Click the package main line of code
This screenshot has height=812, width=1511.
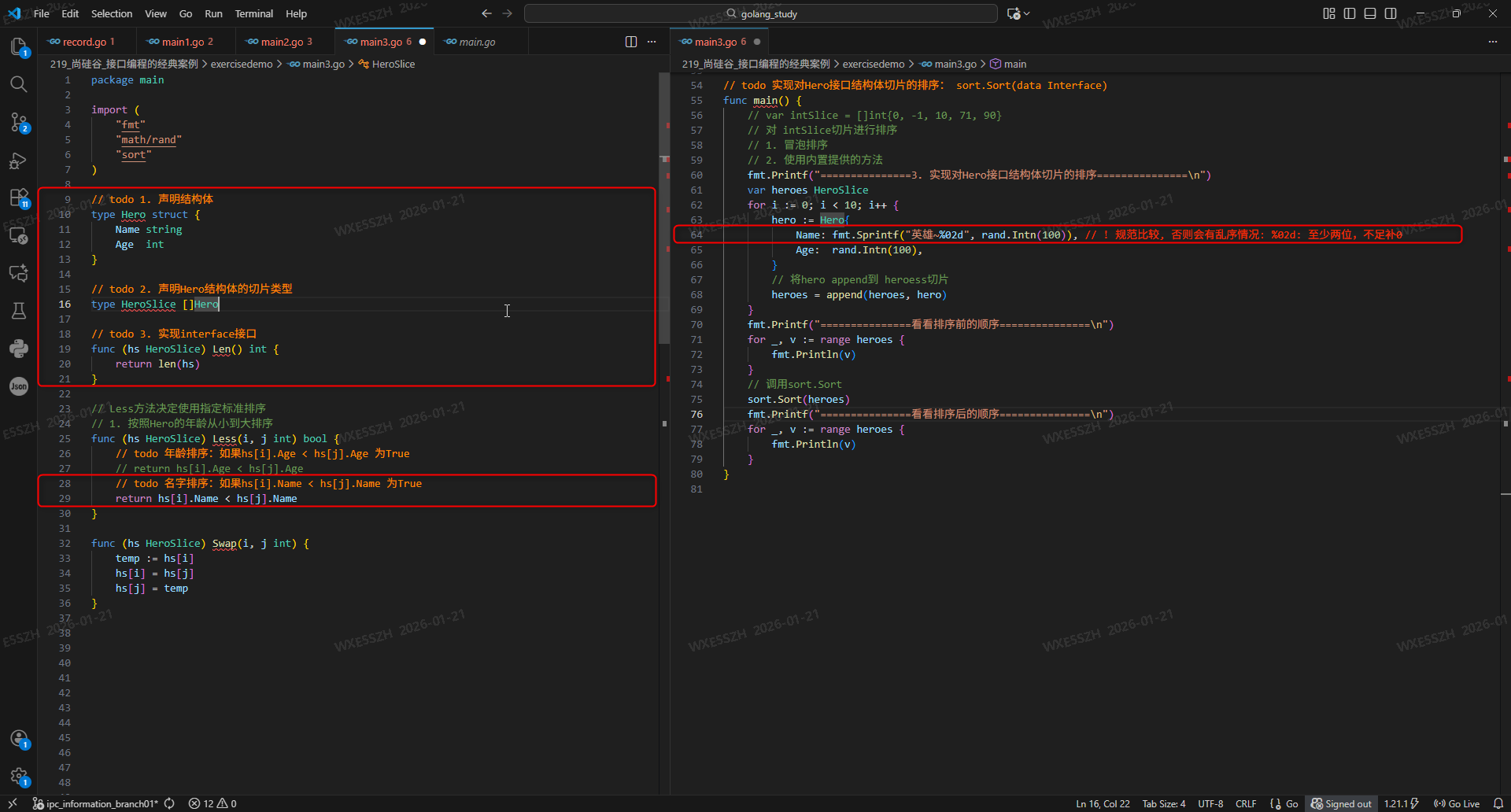(127, 80)
